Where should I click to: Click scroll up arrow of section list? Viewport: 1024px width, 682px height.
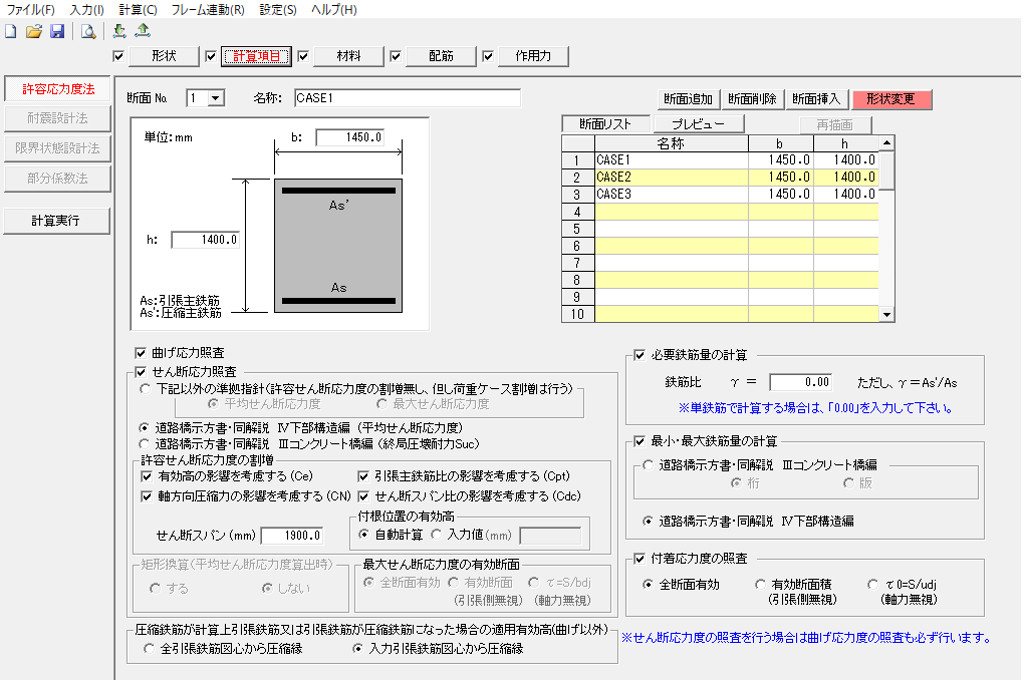pyautogui.click(x=886, y=143)
